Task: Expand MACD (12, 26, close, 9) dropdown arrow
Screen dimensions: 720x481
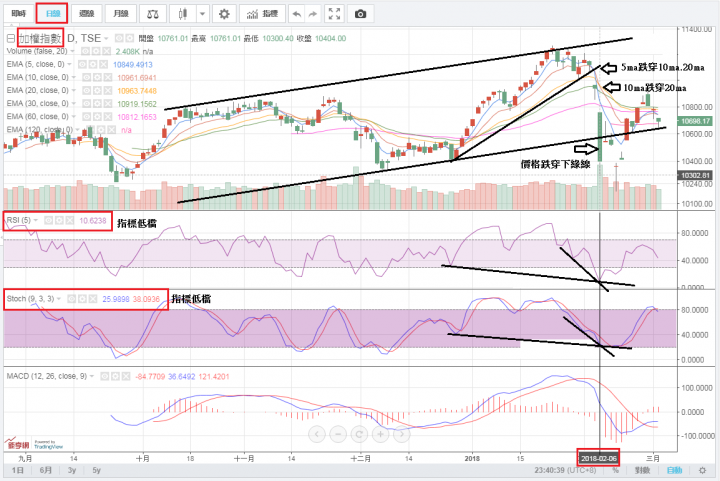Action: click(x=92, y=376)
